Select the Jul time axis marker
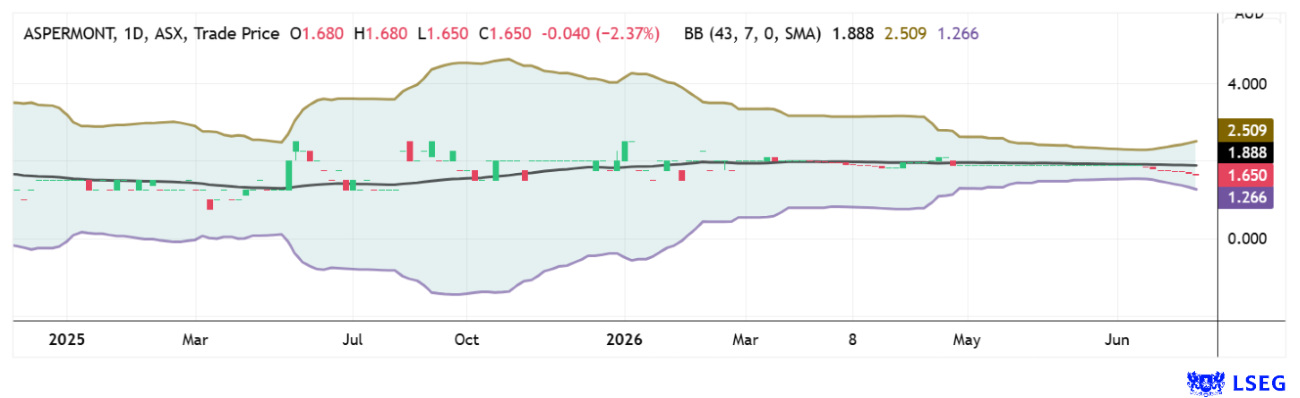The width and height of the screenshot is (1300, 398). pos(352,340)
